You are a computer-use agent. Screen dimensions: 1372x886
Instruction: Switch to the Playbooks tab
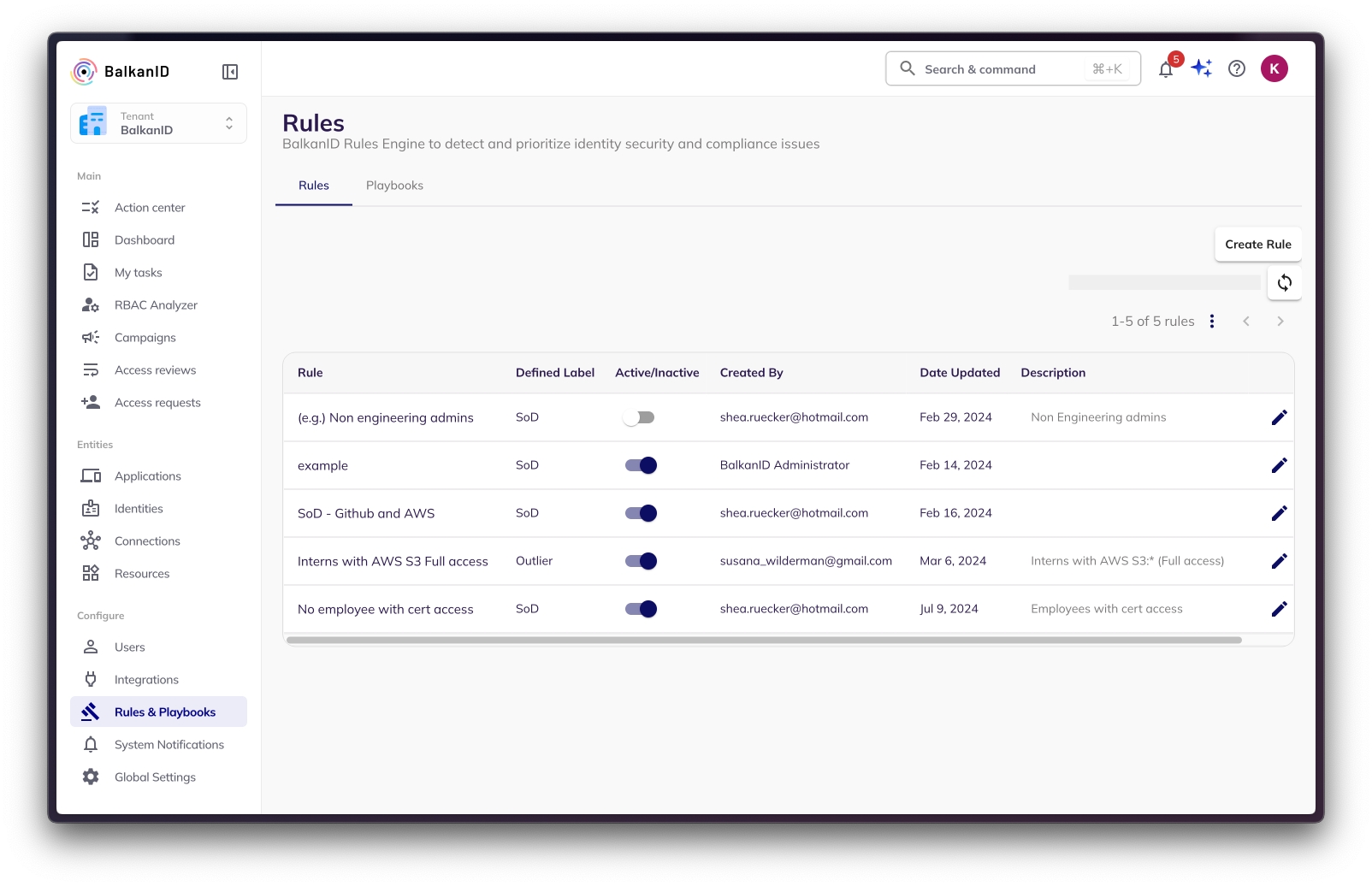pyautogui.click(x=394, y=186)
